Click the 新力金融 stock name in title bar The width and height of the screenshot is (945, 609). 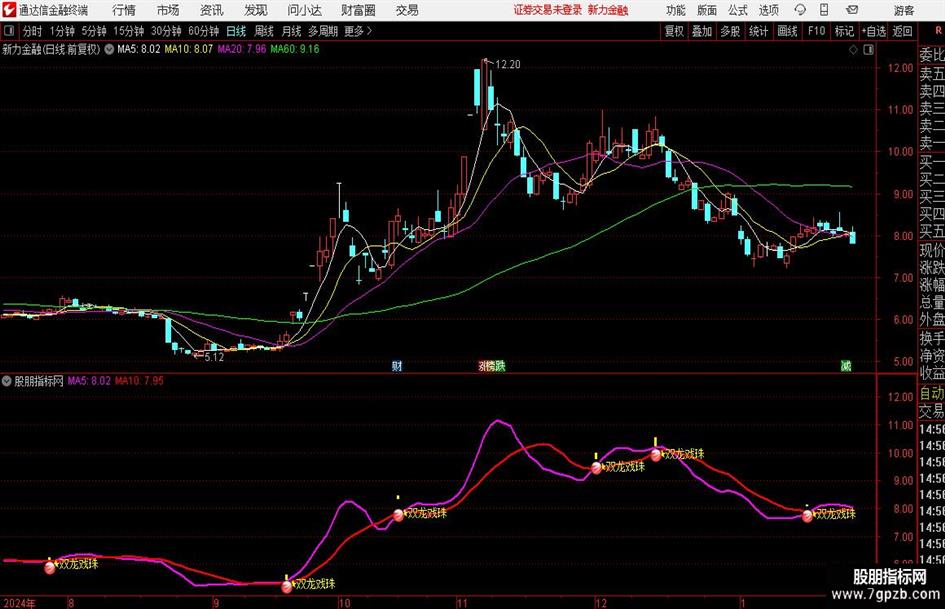click(x=608, y=10)
